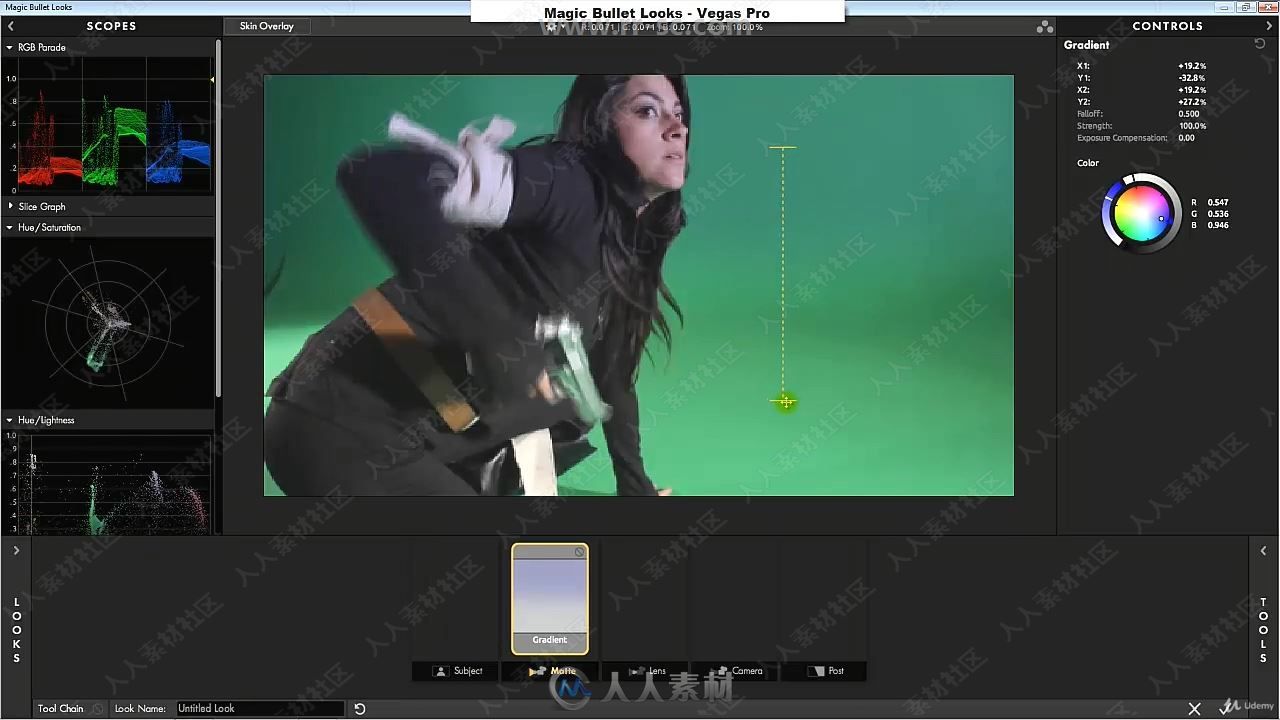Toggle the Skin Overlay button
Image resolution: width=1280 pixels, height=720 pixels.
click(266, 26)
